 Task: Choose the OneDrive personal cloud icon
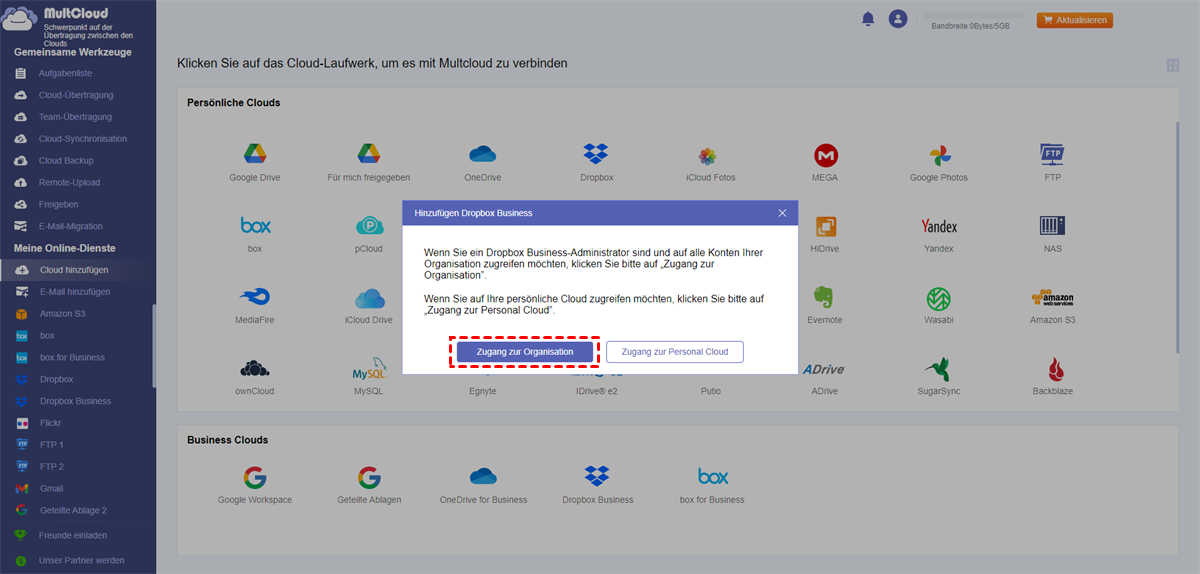[483, 154]
